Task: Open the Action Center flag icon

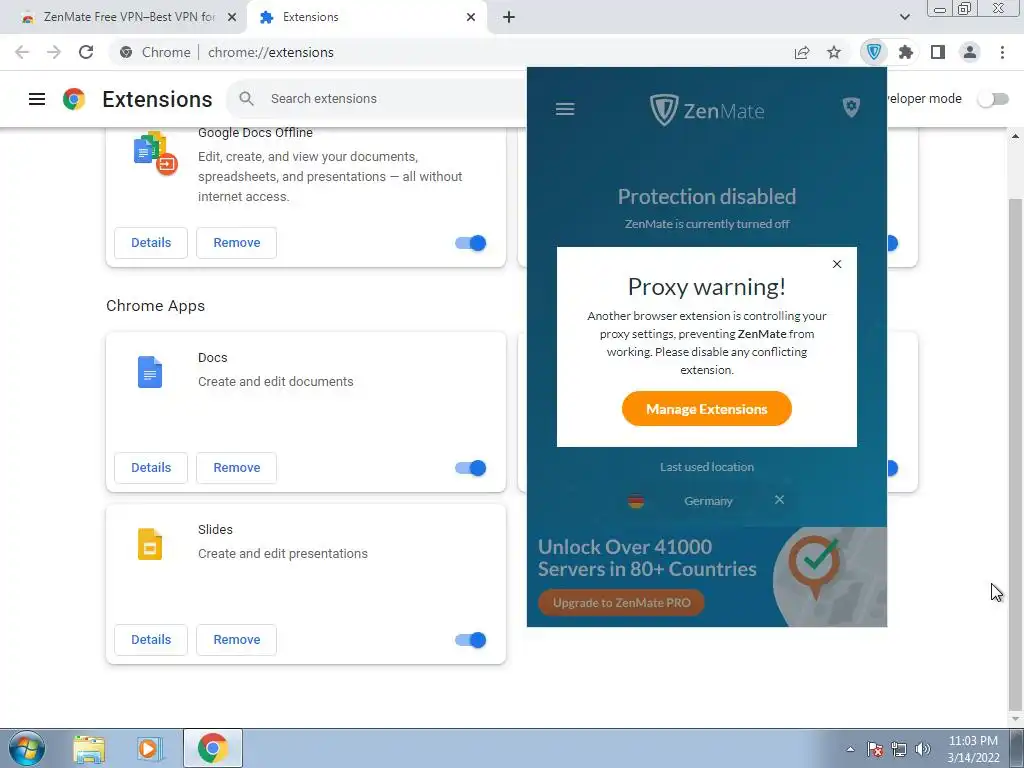Action: [x=875, y=749]
